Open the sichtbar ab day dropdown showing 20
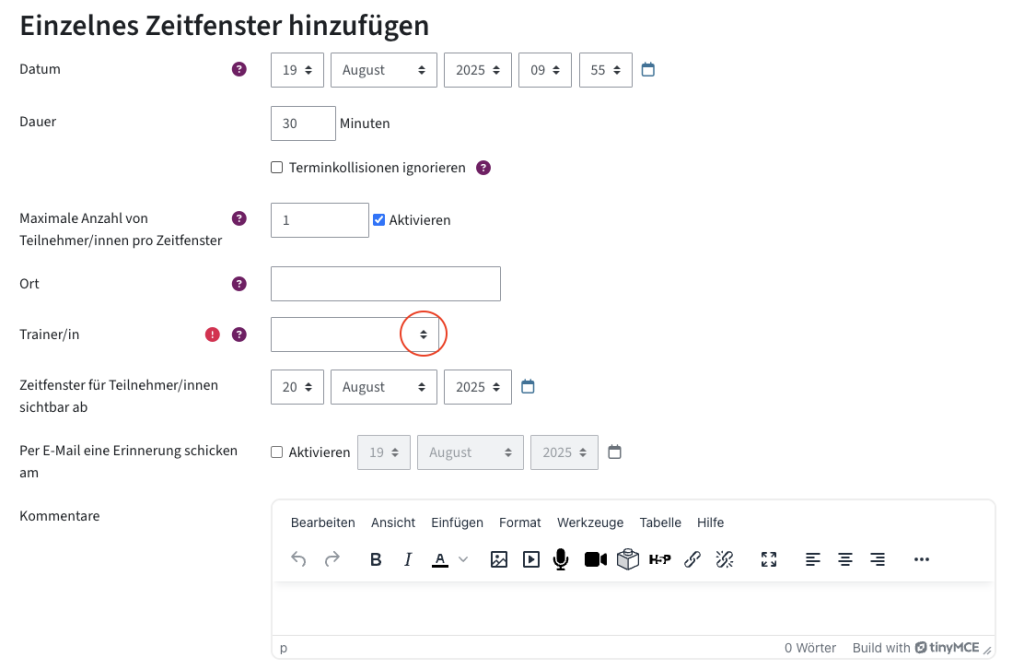This screenshot has width=1024, height=669. pos(297,387)
